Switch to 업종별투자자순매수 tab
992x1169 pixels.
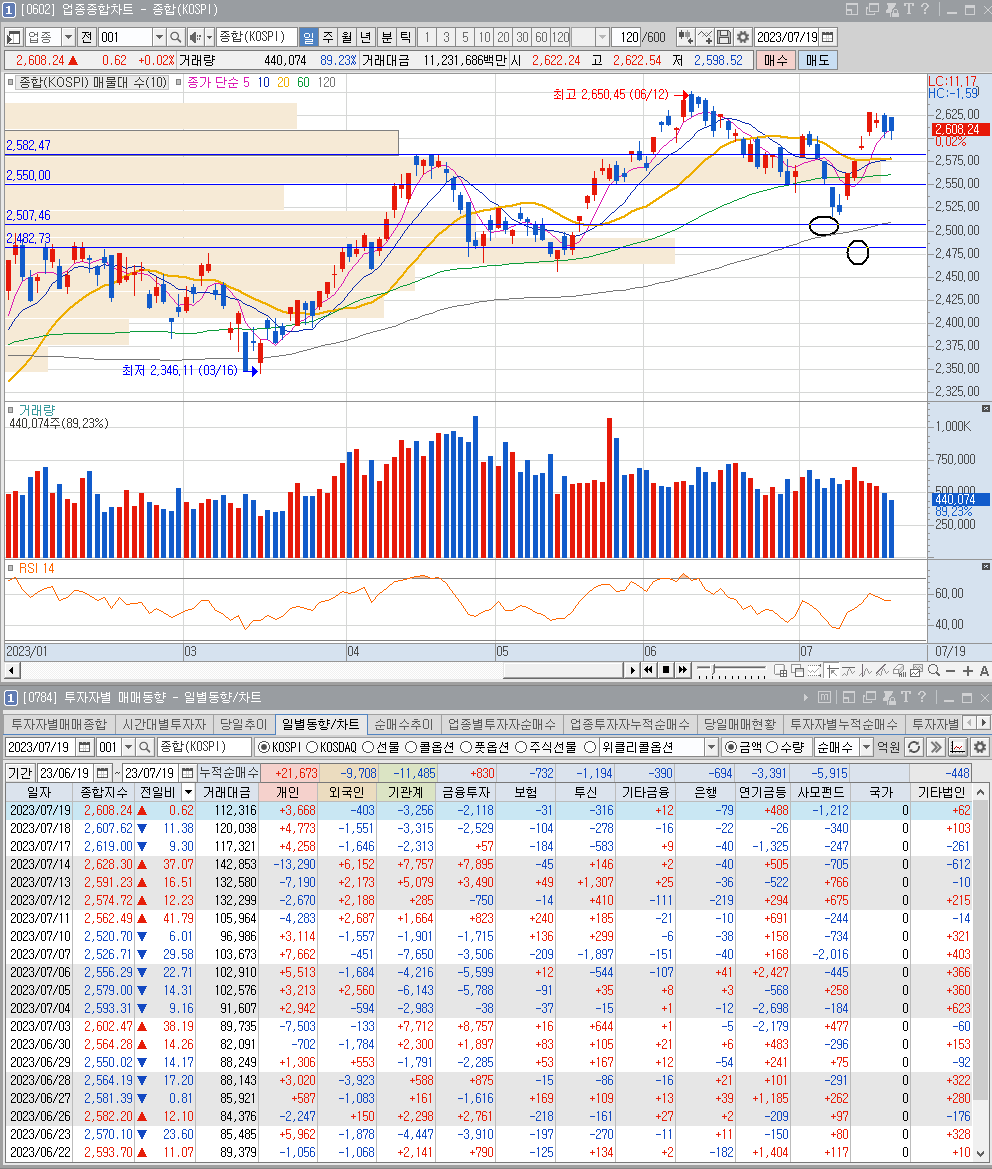[x=502, y=725]
